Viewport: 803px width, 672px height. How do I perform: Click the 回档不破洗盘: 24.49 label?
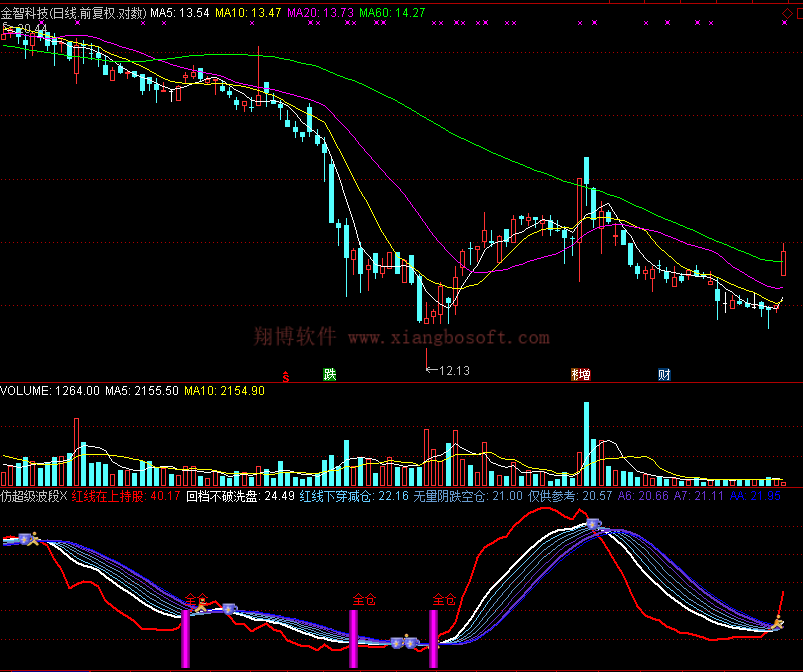[240, 496]
